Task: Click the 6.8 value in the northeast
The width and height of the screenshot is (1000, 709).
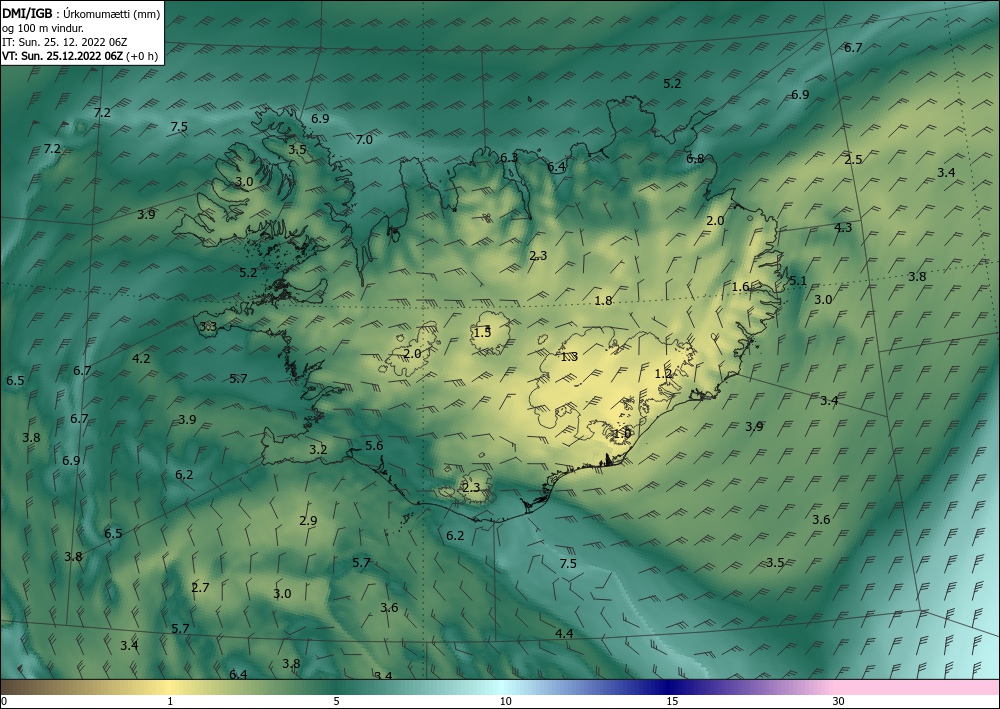Action: [695, 159]
